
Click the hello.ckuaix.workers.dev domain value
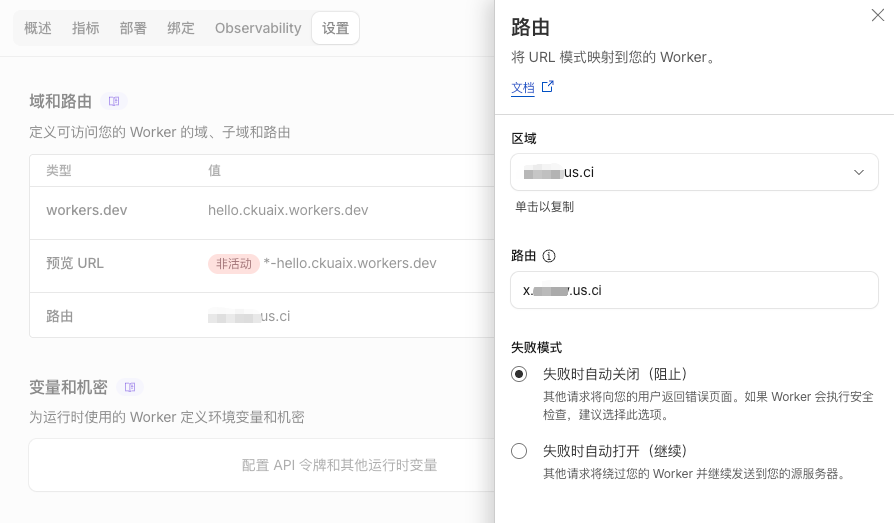pos(288,210)
